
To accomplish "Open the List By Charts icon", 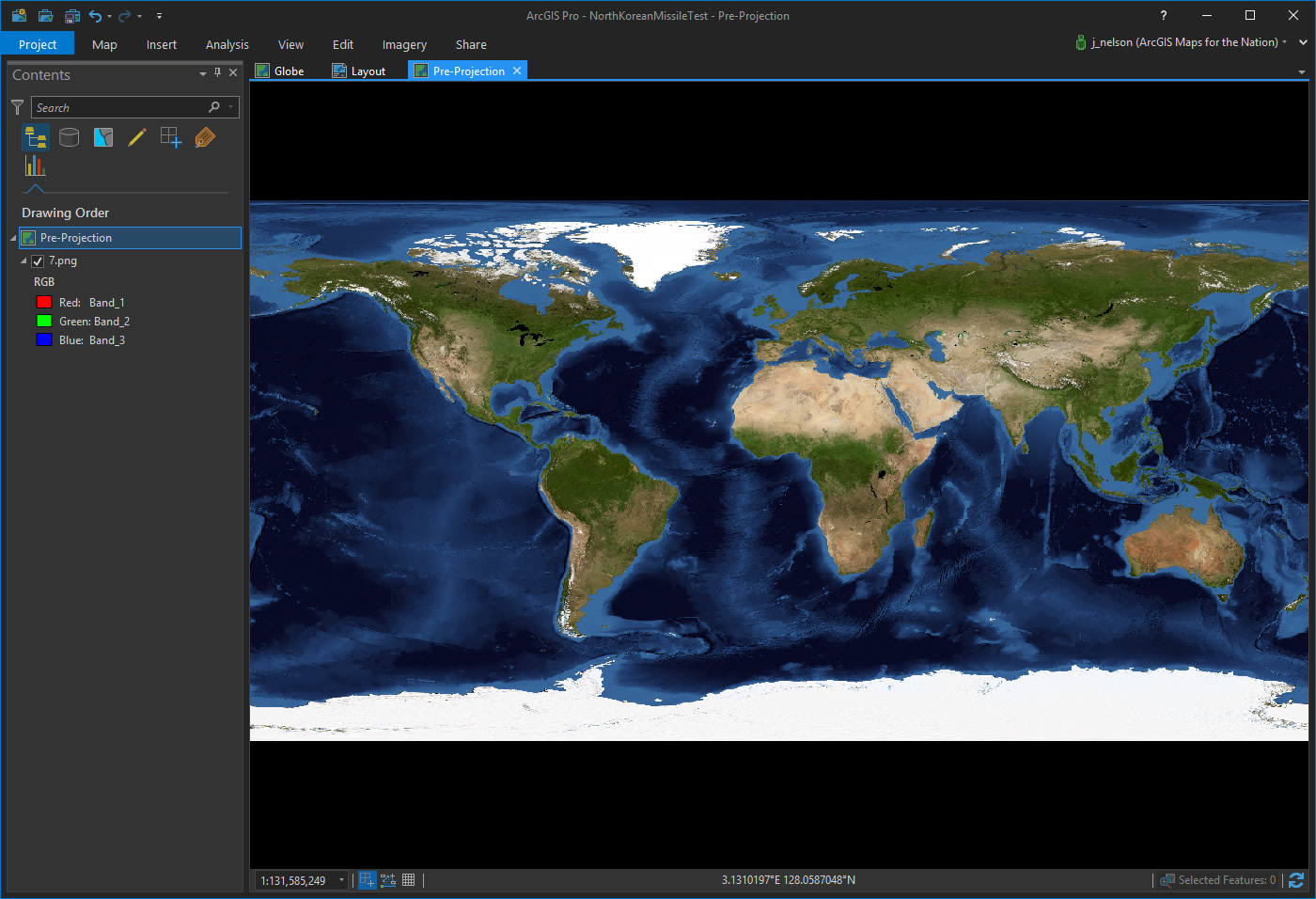I will [x=35, y=166].
